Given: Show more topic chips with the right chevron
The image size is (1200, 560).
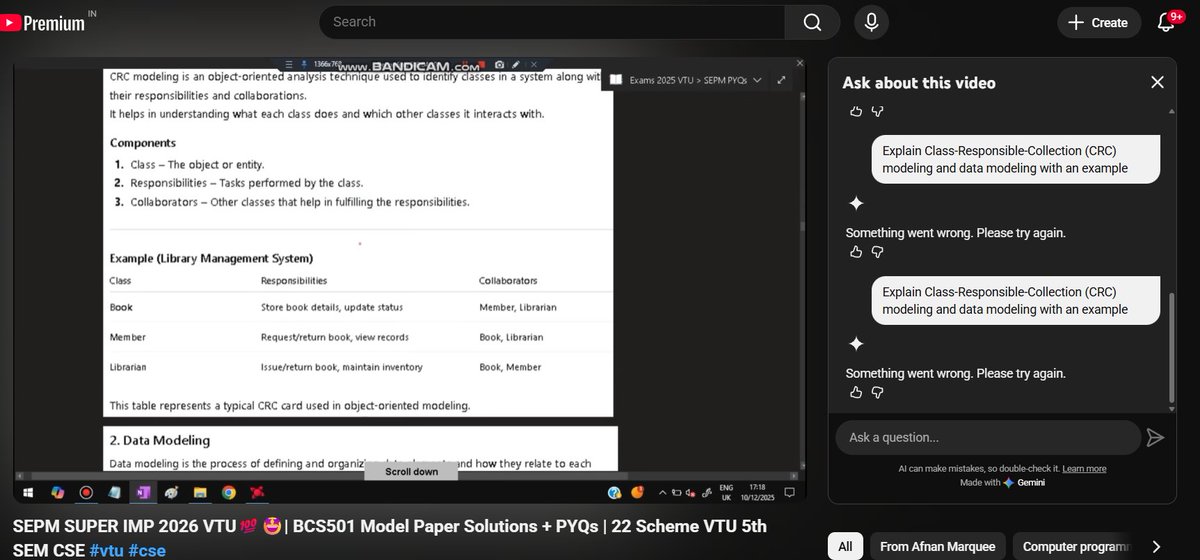Looking at the screenshot, I should coord(1156,546).
